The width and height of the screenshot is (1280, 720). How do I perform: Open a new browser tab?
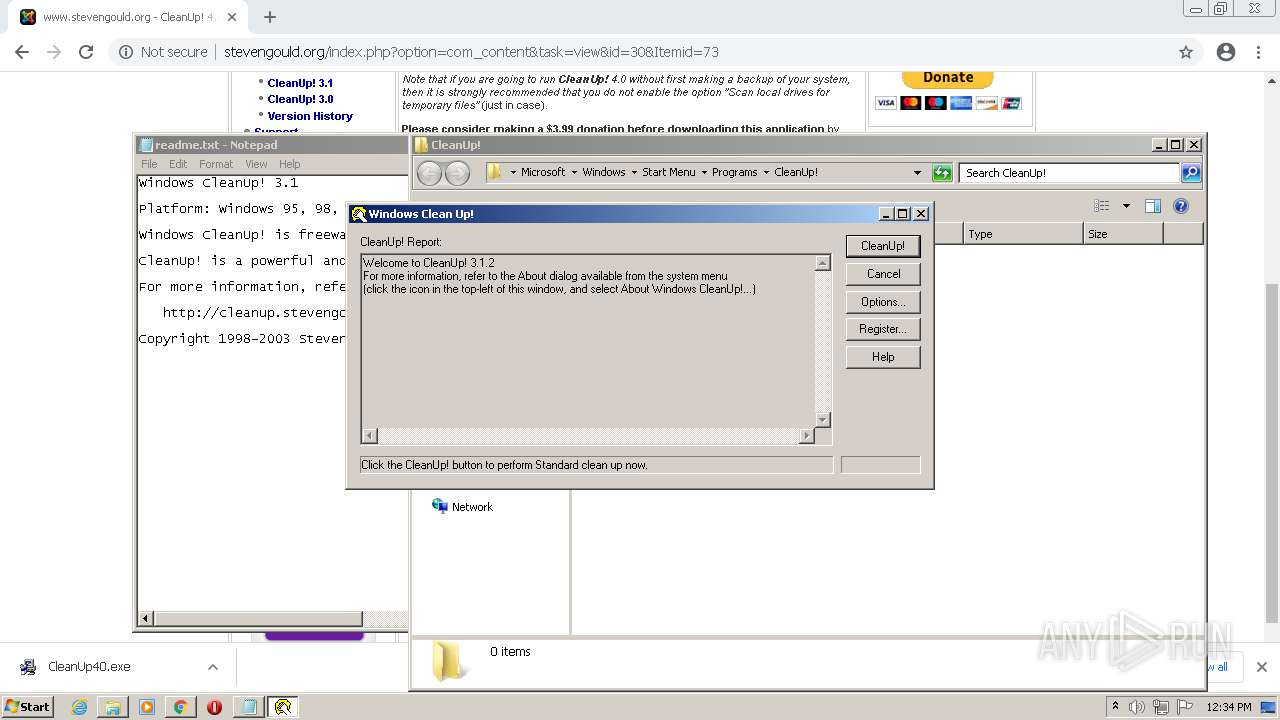tap(269, 17)
